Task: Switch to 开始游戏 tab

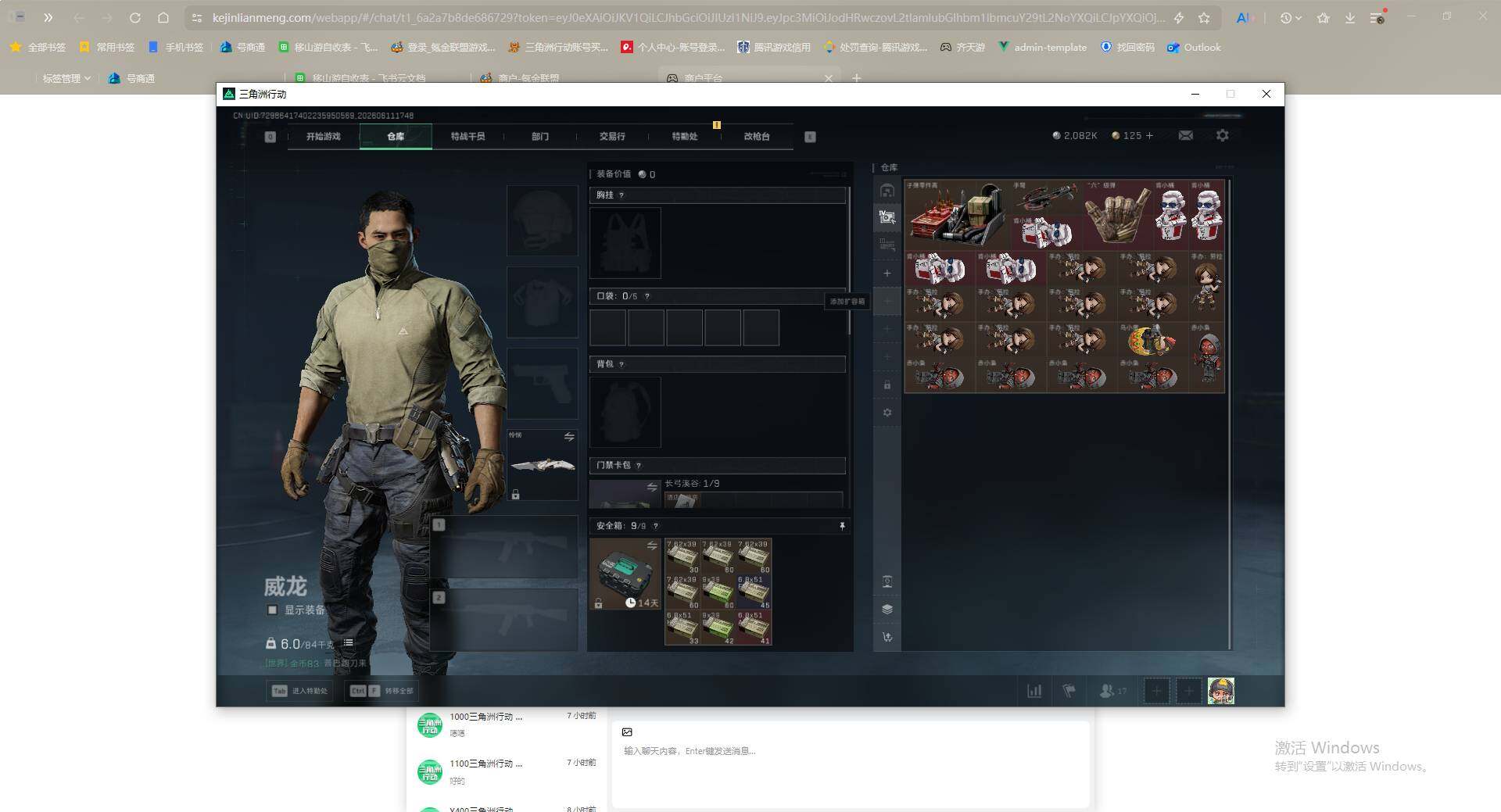Action: tap(323, 137)
